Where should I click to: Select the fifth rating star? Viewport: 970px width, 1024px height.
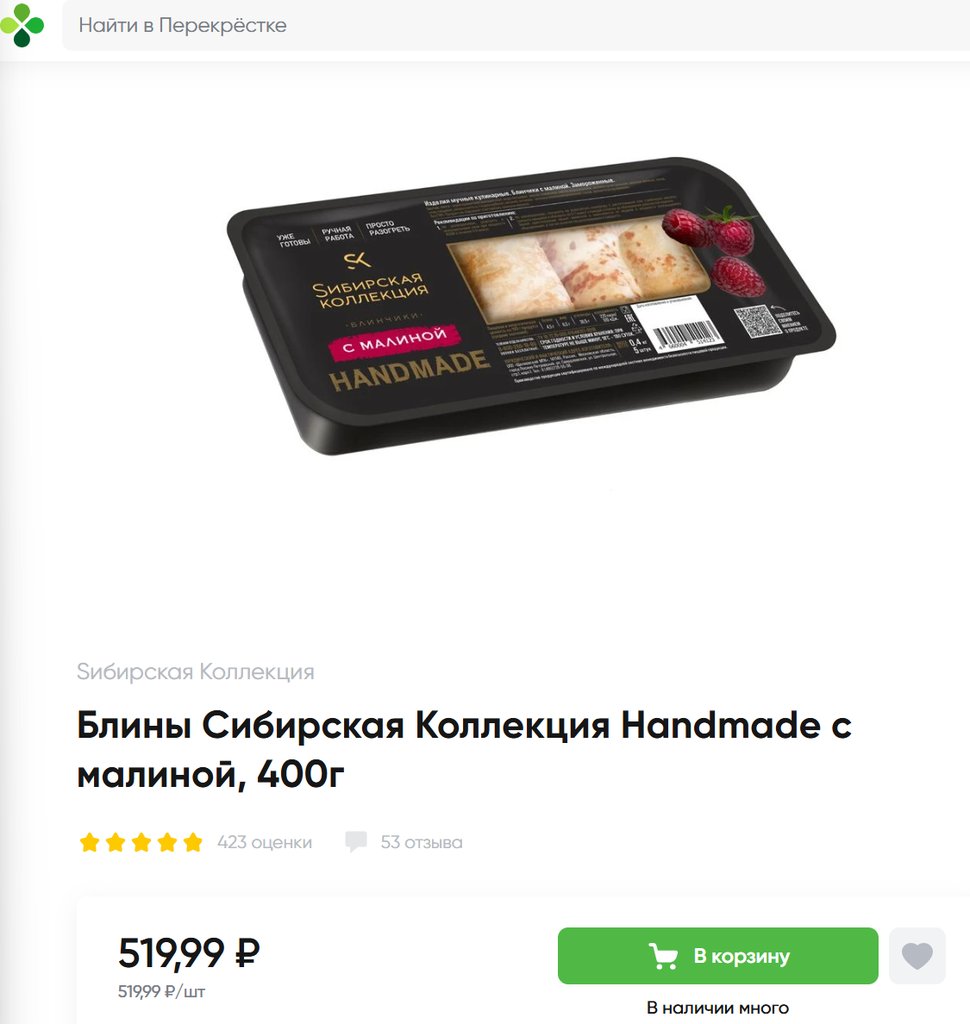193,842
